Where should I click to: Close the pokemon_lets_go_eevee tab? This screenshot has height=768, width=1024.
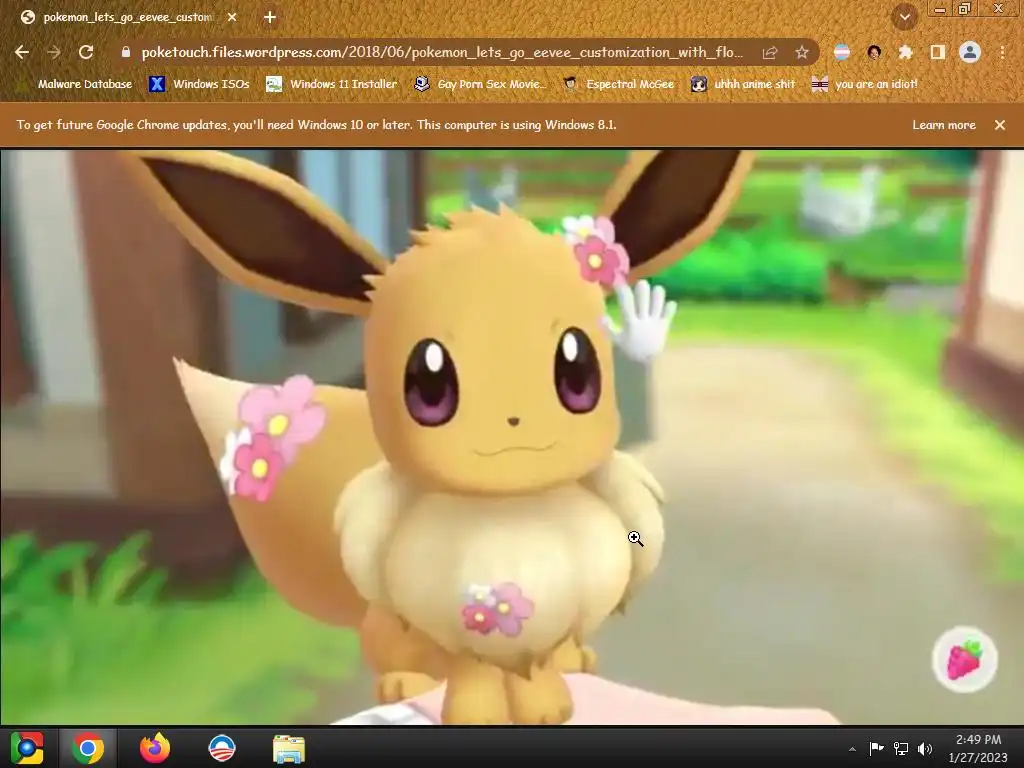coord(232,18)
